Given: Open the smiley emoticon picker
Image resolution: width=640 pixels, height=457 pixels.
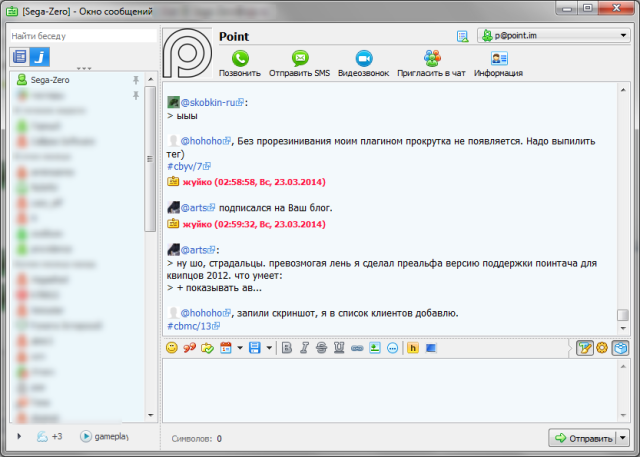Looking at the screenshot, I should (172, 348).
